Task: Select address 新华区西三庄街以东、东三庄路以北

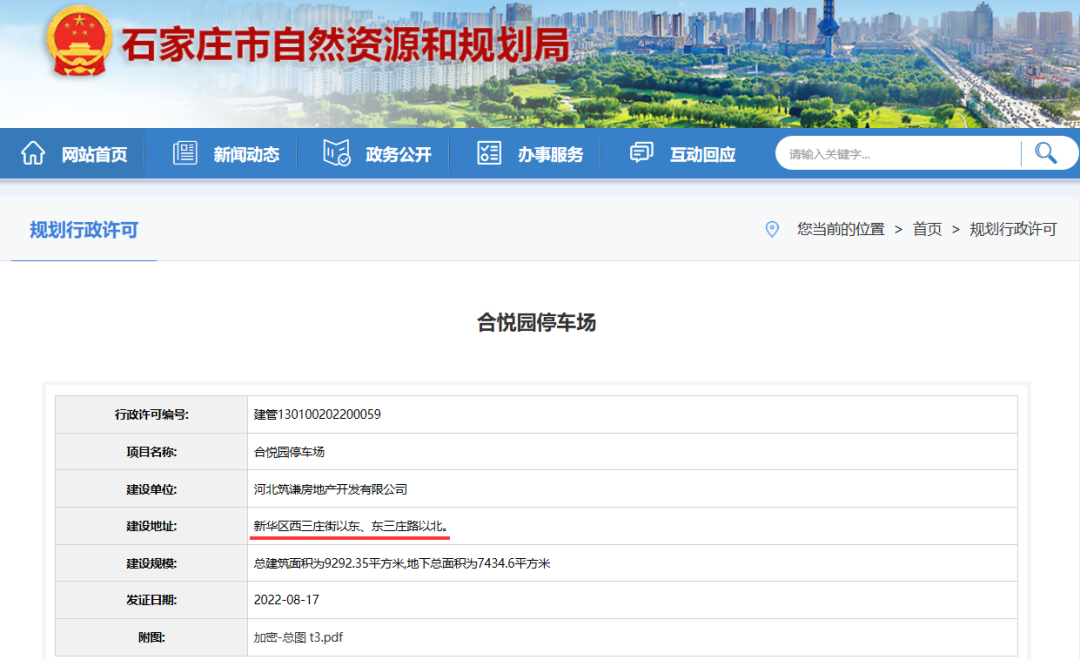Action: pos(350,526)
